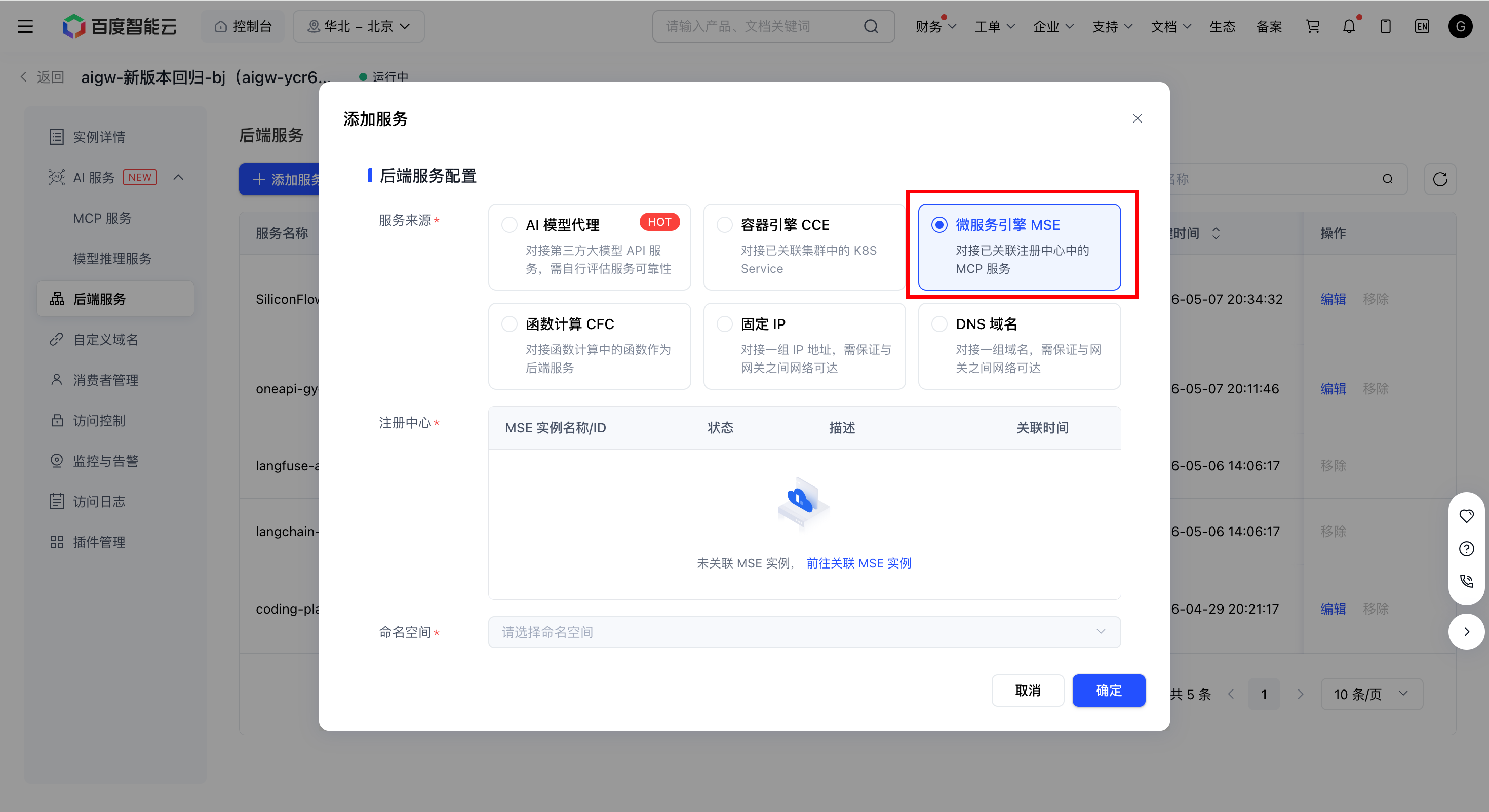This screenshot has height=812, width=1489.
Task: Open the 华北 - 北京 region selector
Action: pos(359,27)
